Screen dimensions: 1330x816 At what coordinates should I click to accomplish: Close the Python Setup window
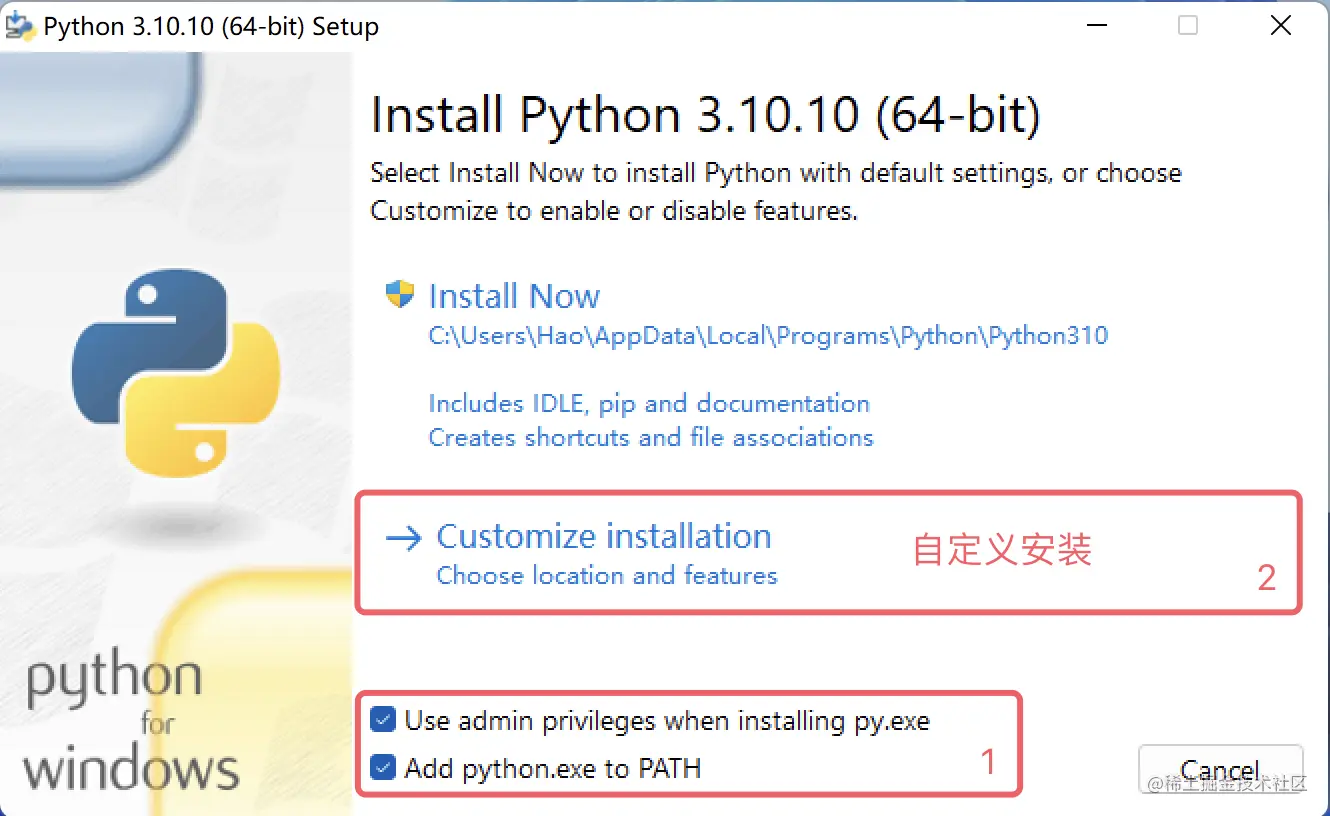[x=1281, y=25]
